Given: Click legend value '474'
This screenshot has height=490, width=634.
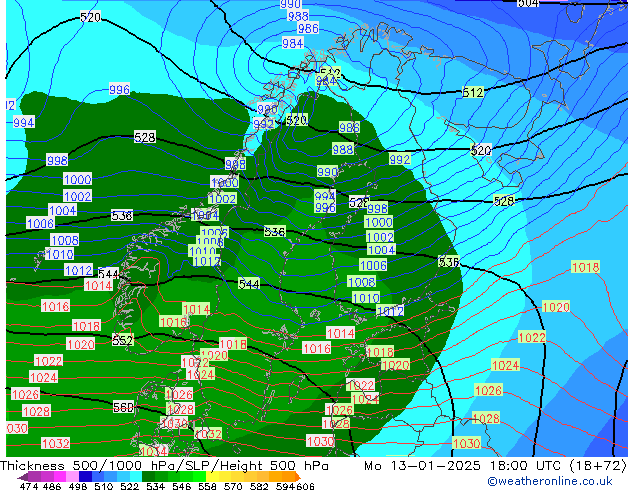Looking at the screenshot, I should [x=29, y=486].
